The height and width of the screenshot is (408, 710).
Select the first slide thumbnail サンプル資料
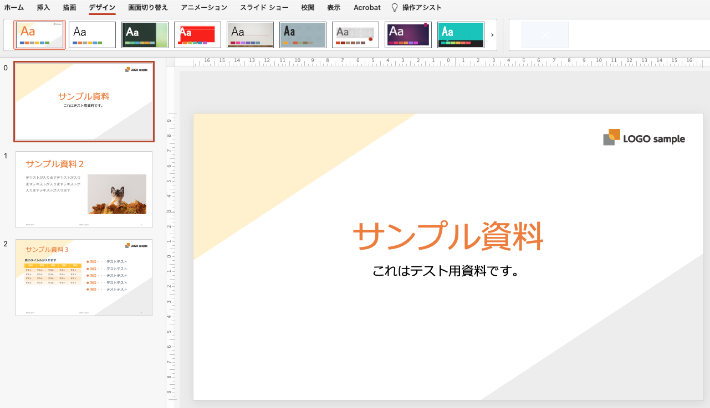click(84, 101)
